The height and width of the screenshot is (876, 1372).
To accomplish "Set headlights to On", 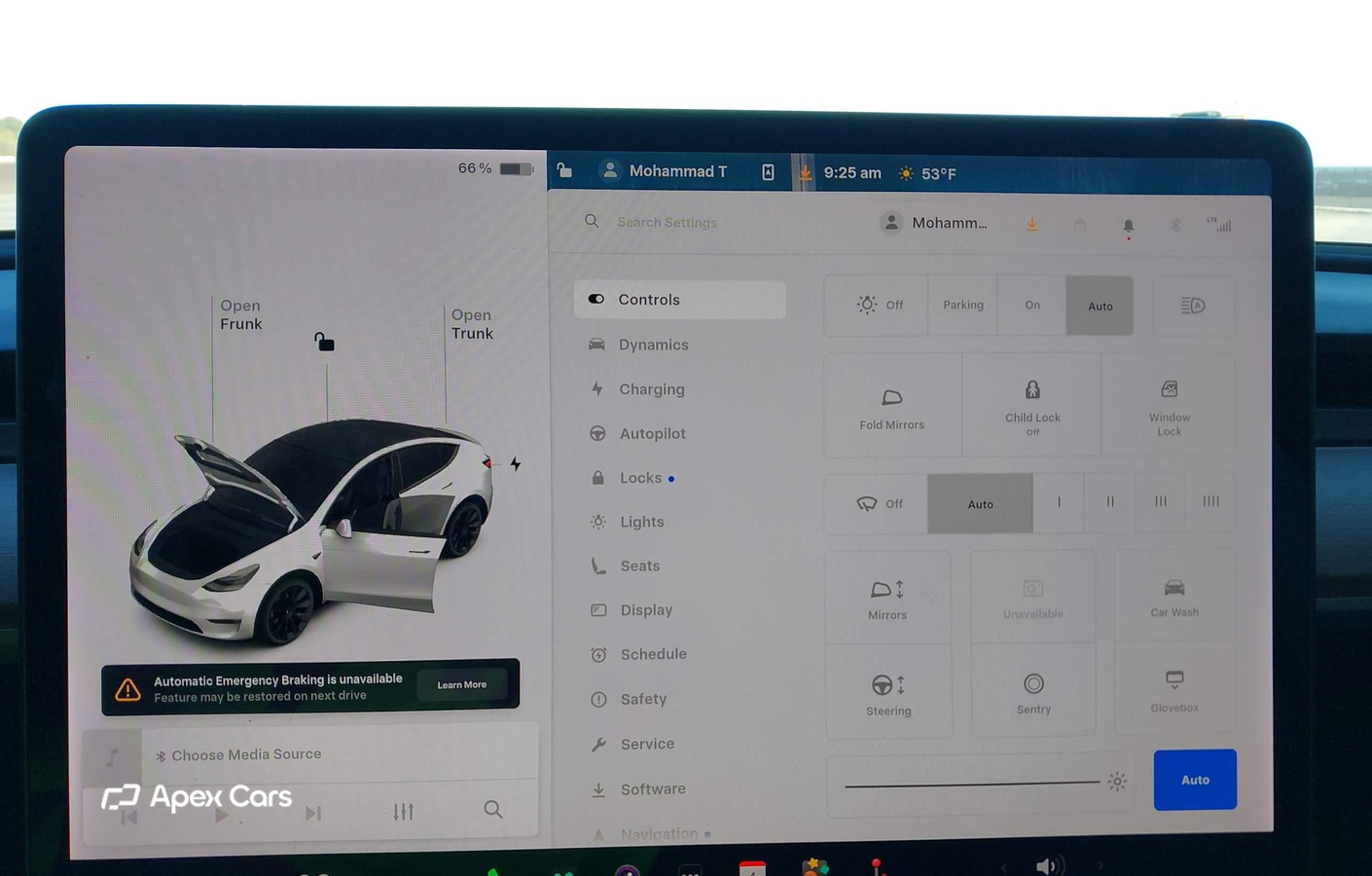I will [x=1031, y=305].
